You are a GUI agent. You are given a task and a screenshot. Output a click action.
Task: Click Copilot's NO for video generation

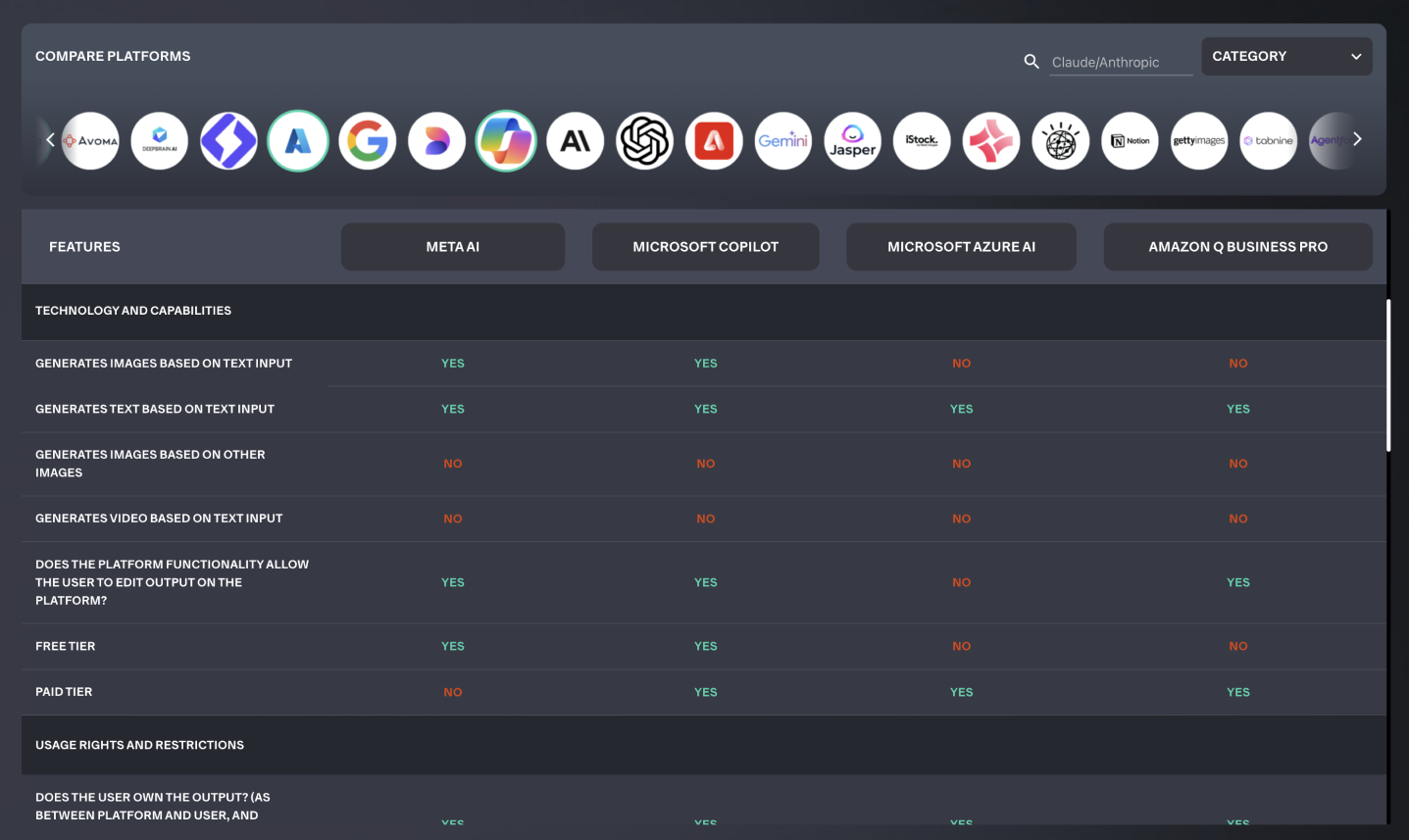(706, 519)
